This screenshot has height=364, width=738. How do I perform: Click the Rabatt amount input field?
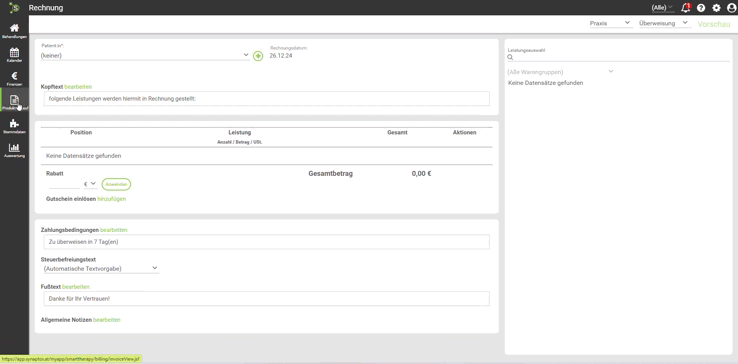64,184
